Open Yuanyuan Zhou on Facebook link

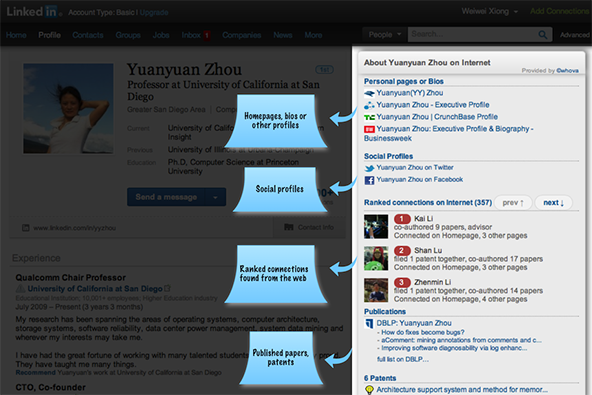point(419,180)
